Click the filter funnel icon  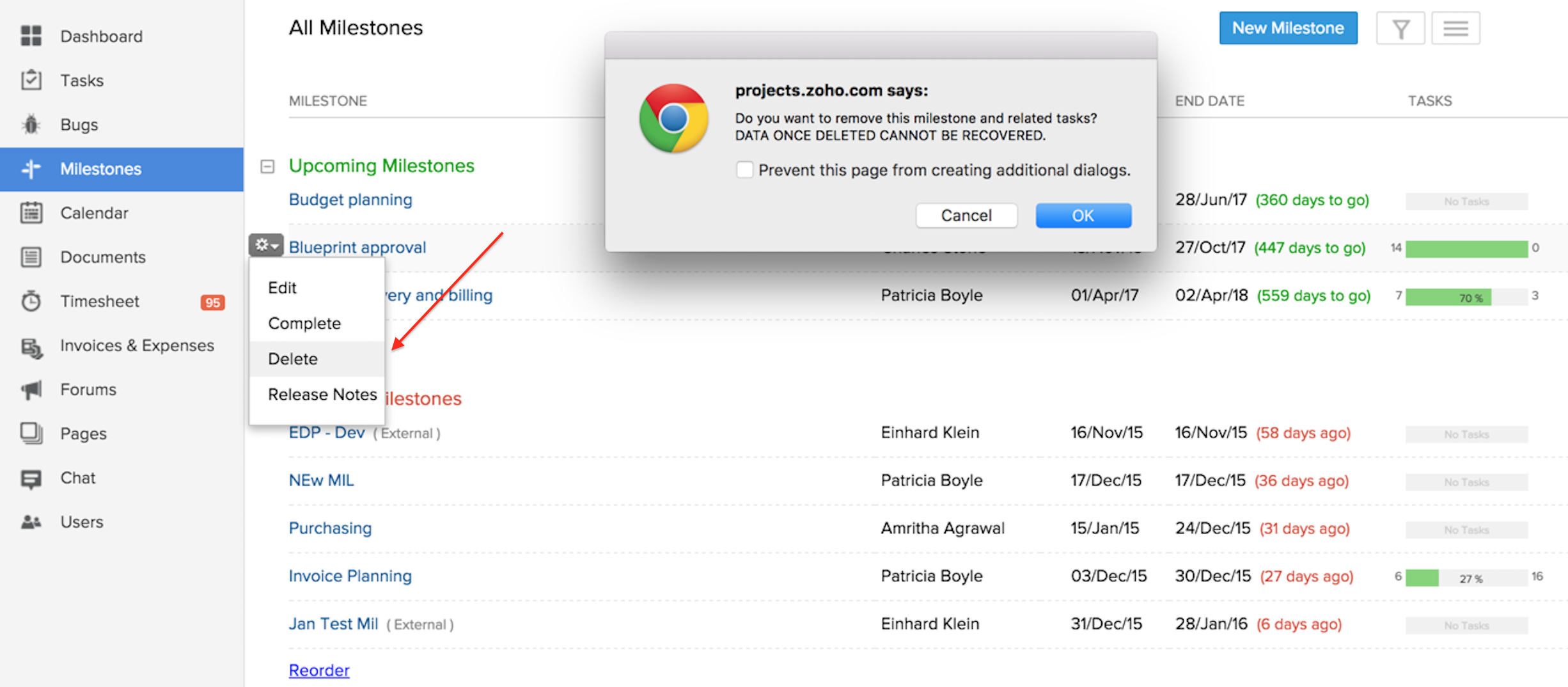pos(1400,29)
